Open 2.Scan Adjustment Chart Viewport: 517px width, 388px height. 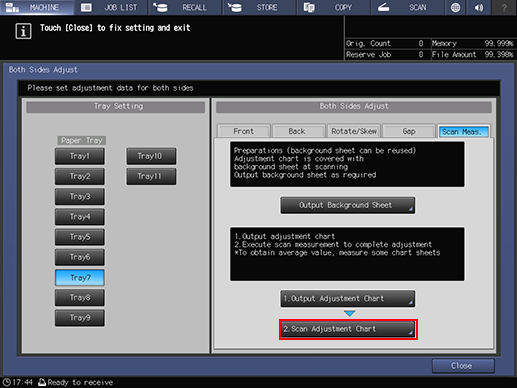pos(348,329)
